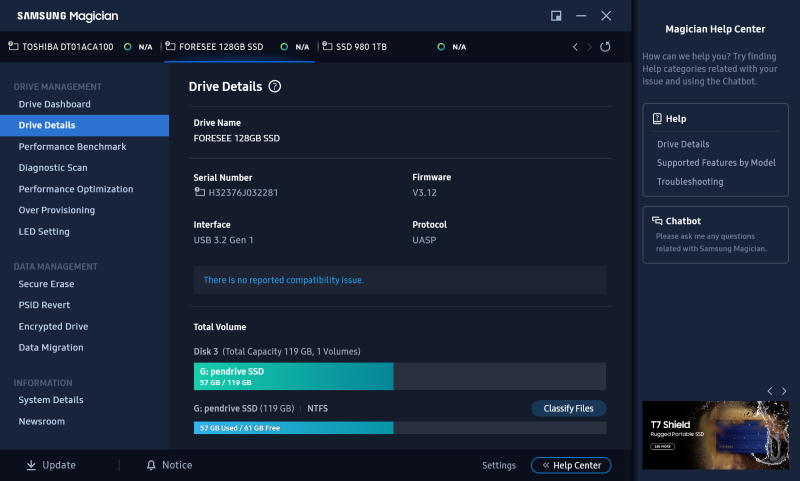This screenshot has height=481, width=800.
Task: Click the SSD 980 1TB drive icon
Action: tap(327, 46)
